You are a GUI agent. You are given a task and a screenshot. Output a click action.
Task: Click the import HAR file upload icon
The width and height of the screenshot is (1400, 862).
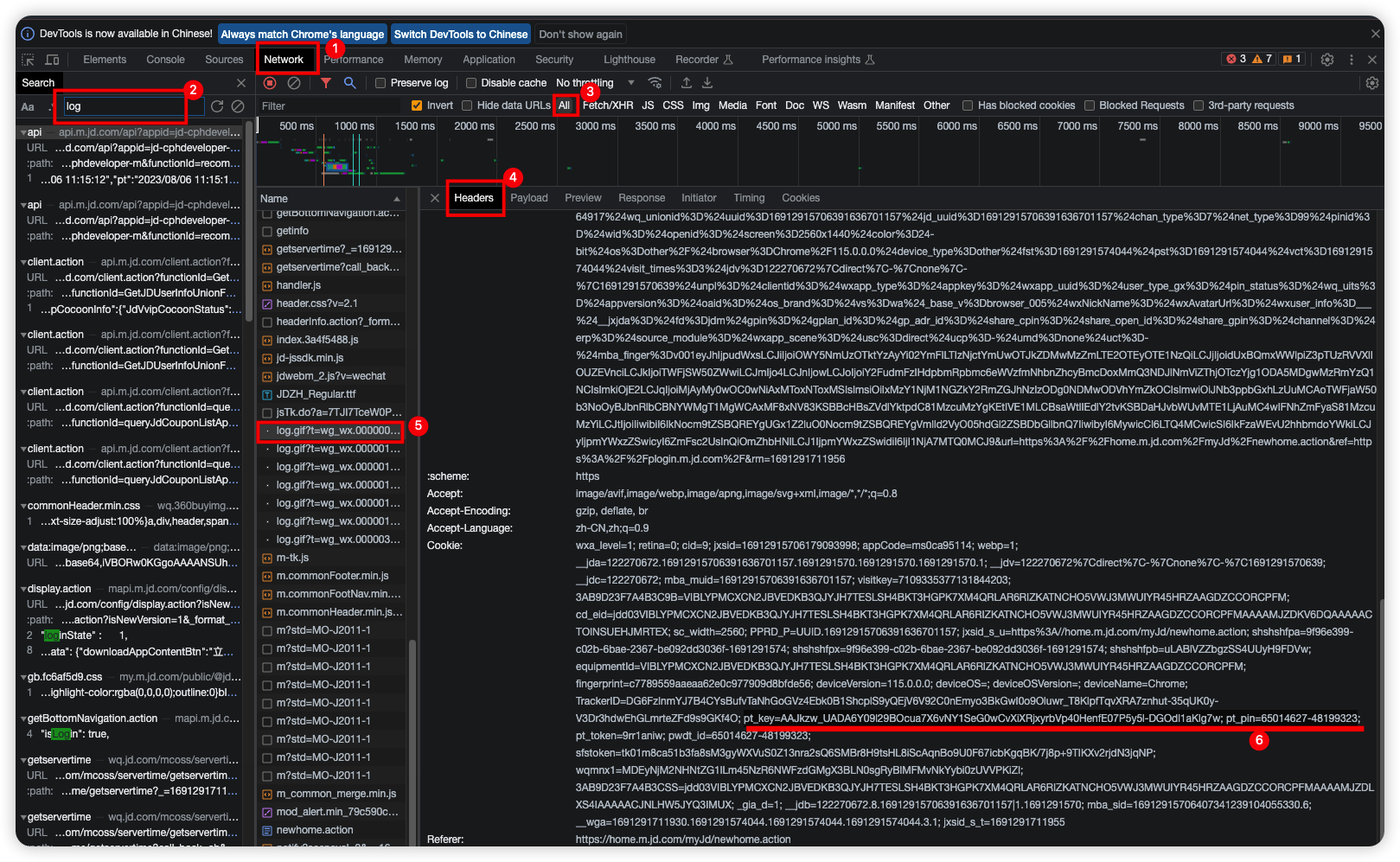click(687, 83)
